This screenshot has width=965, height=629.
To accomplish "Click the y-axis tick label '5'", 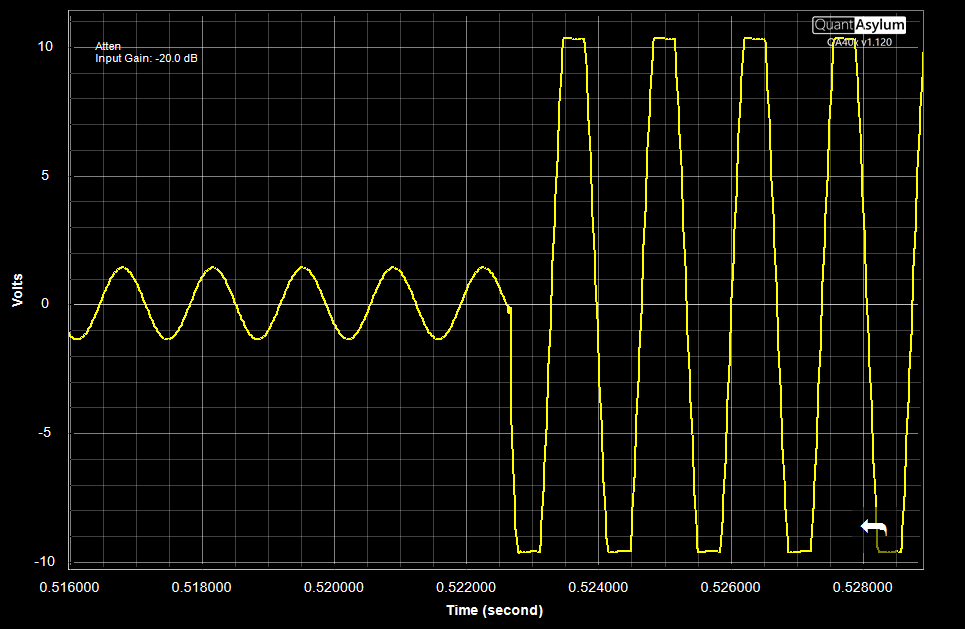I will pos(46,175).
